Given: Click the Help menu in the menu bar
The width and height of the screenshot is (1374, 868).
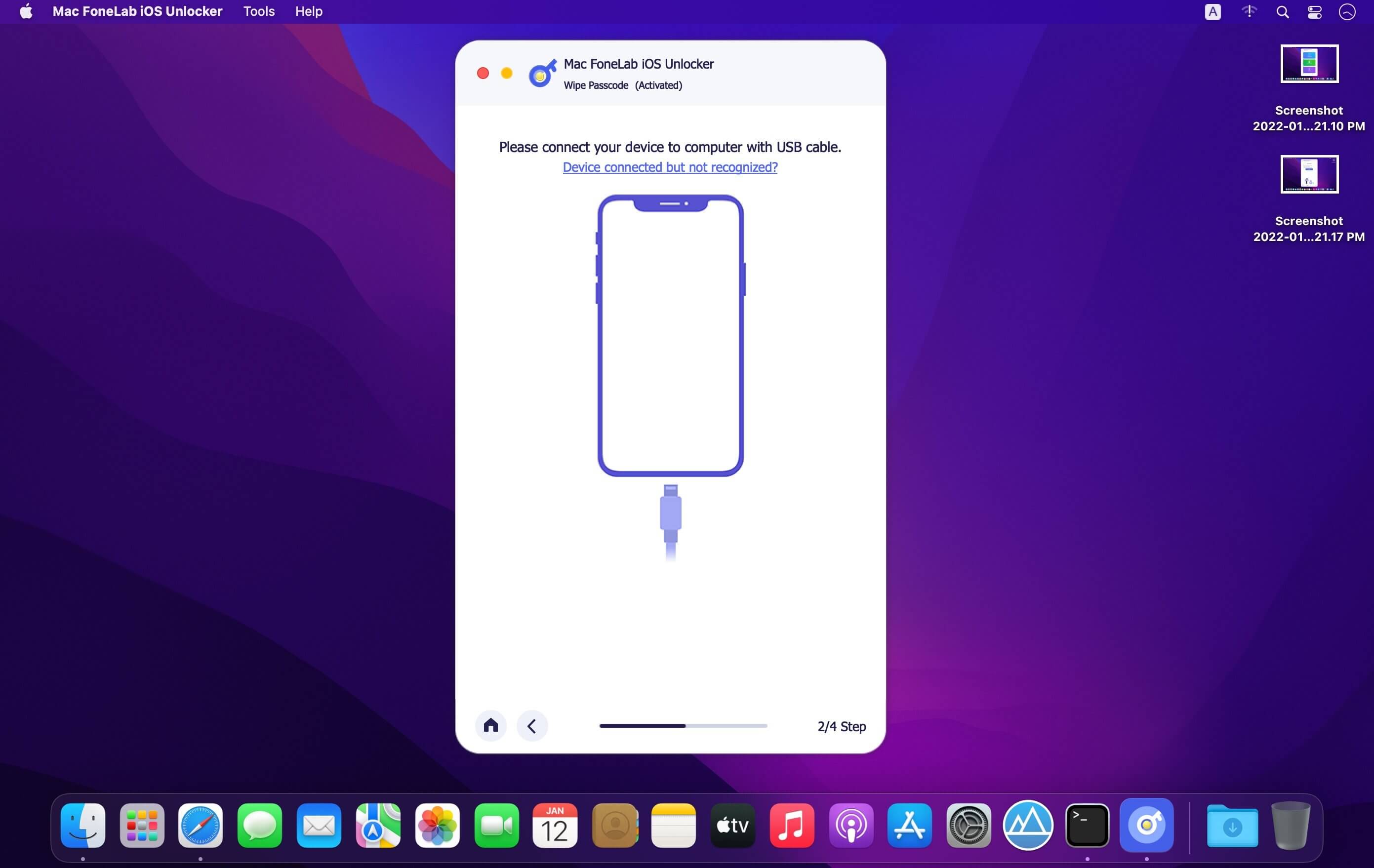Looking at the screenshot, I should [x=309, y=11].
